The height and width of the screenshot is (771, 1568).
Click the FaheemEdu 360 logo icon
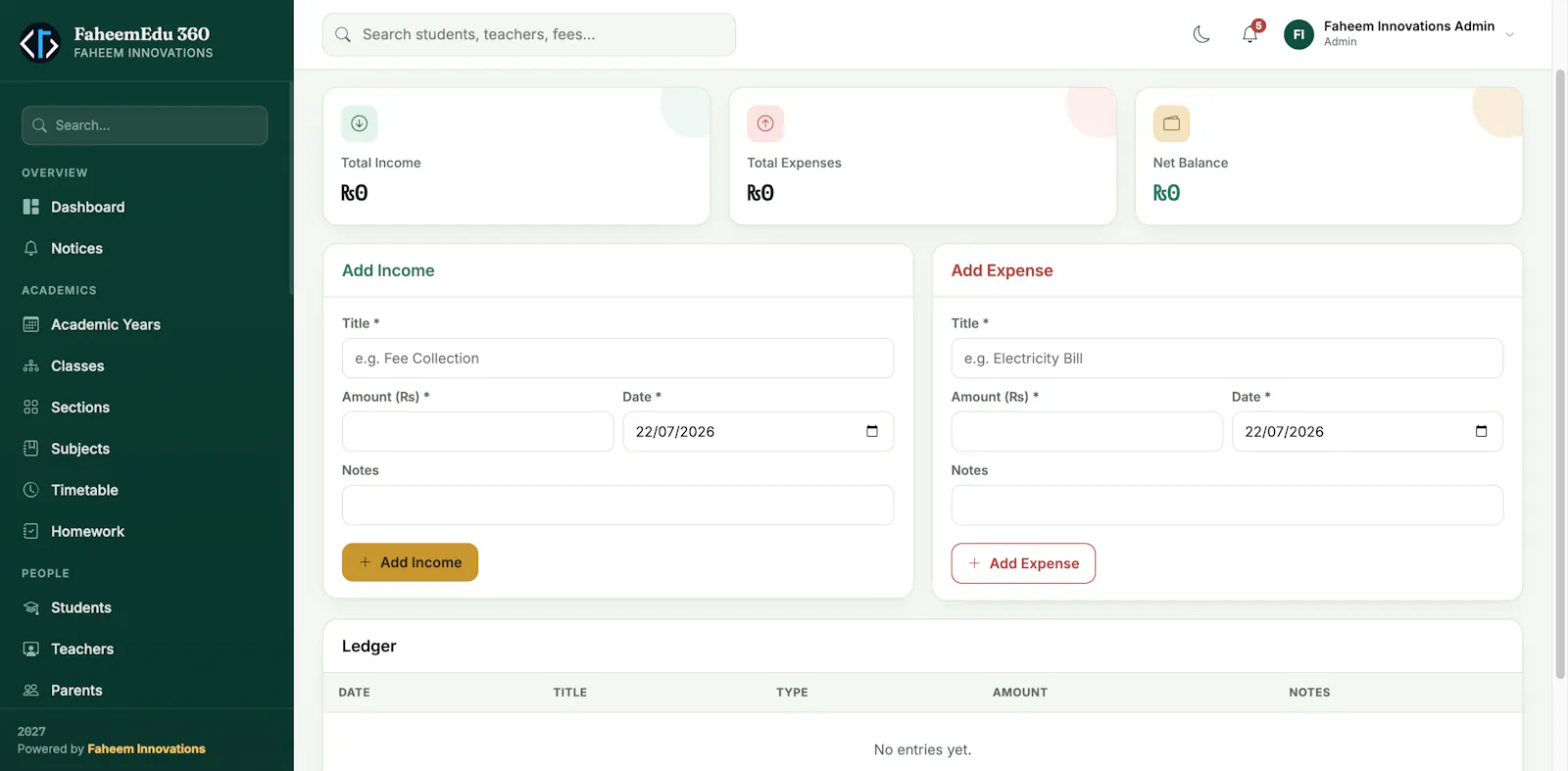40,42
